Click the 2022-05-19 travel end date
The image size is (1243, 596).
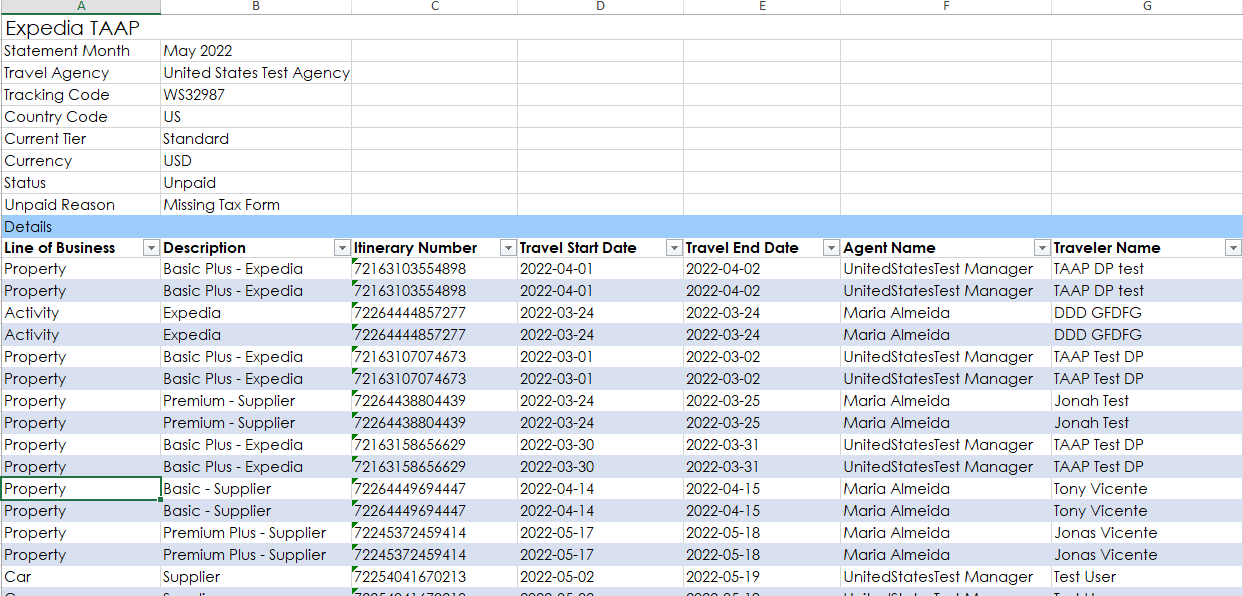[x=762, y=577]
